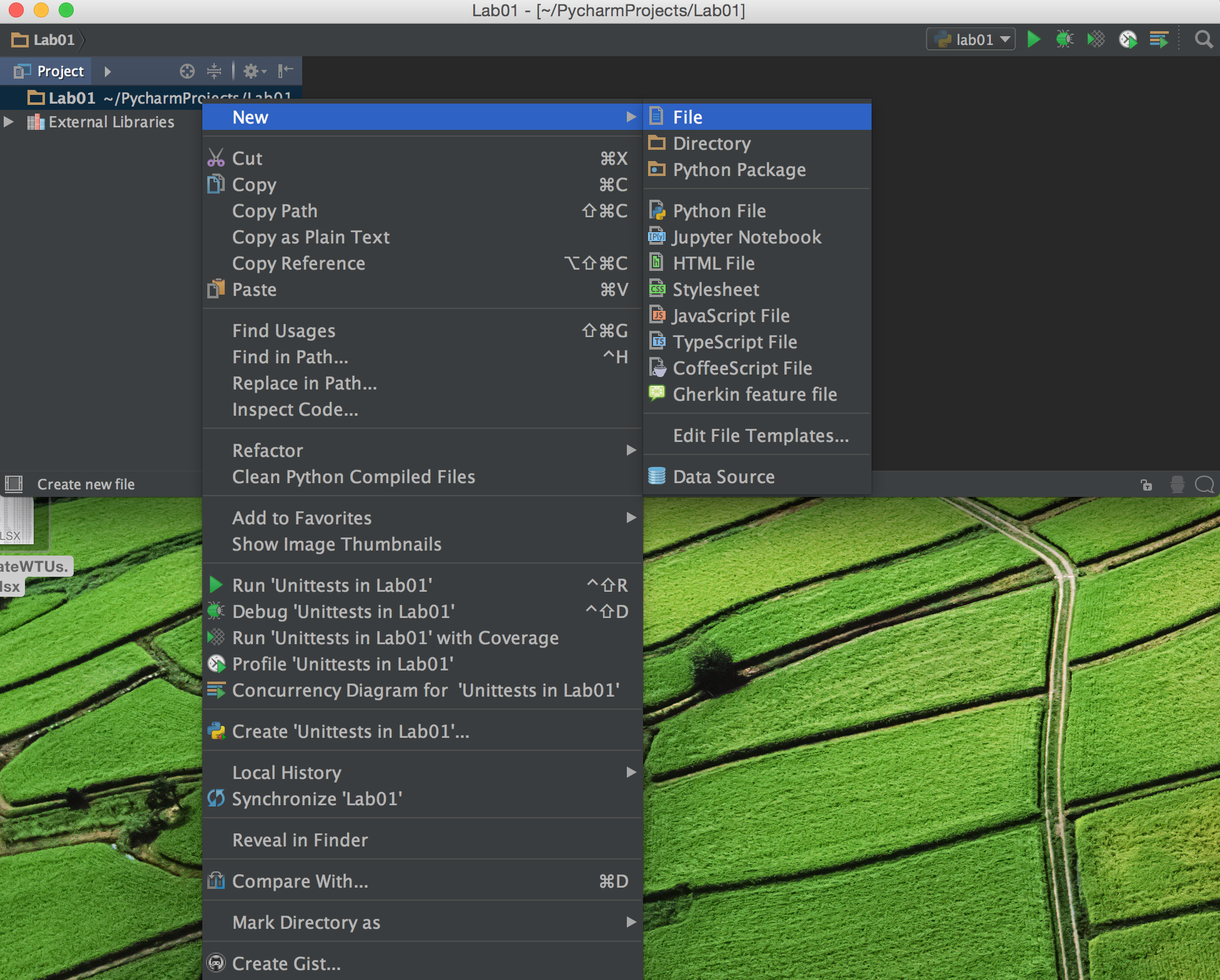Synchronize 'Lab01' project
The height and width of the screenshot is (980, 1220).
pyautogui.click(x=423, y=799)
